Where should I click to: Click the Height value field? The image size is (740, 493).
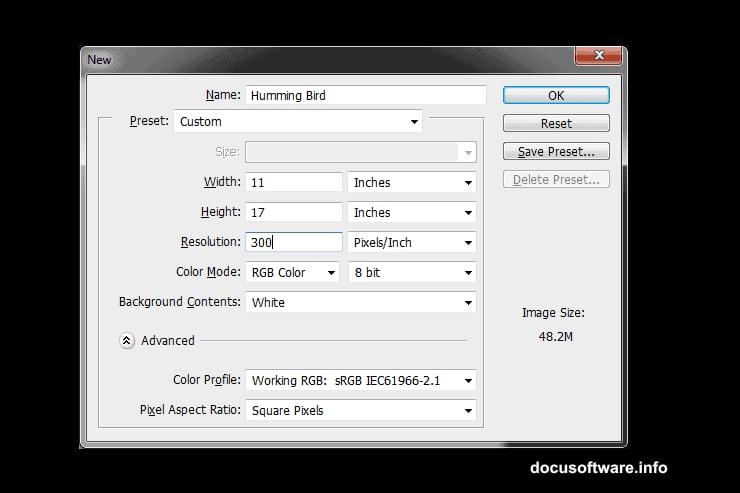coord(293,212)
